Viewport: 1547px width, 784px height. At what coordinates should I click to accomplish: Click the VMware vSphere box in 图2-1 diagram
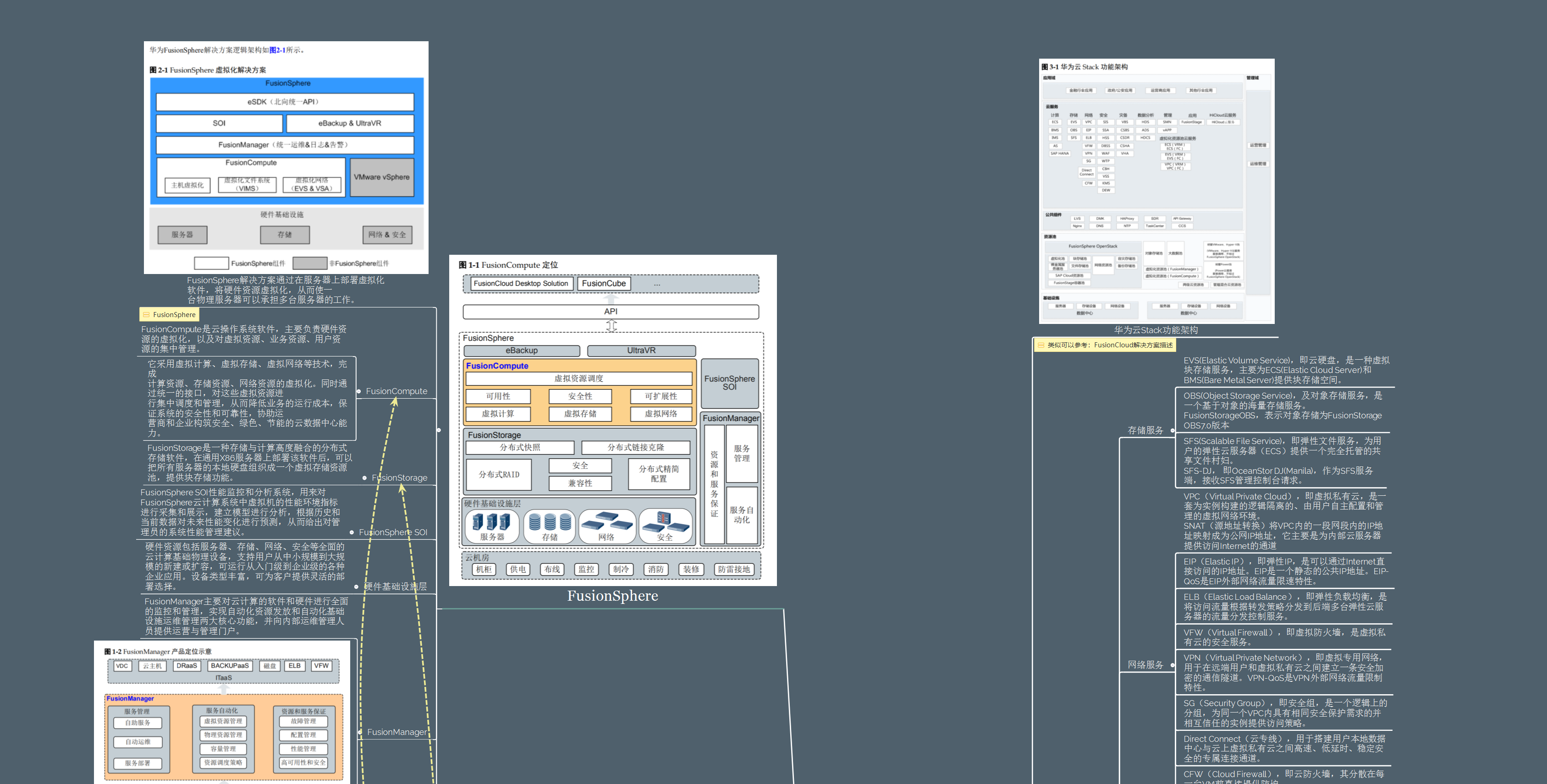point(382,177)
